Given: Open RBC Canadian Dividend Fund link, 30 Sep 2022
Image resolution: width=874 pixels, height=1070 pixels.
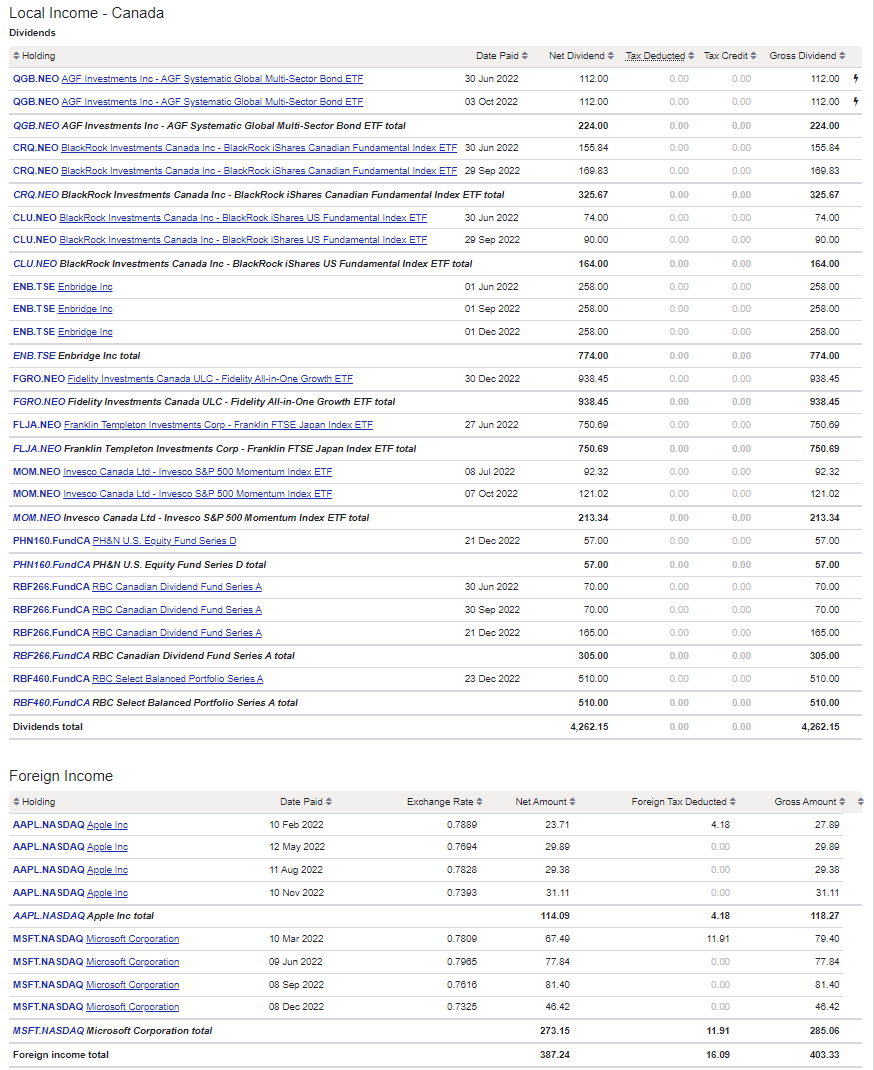Looking at the screenshot, I should [177, 610].
